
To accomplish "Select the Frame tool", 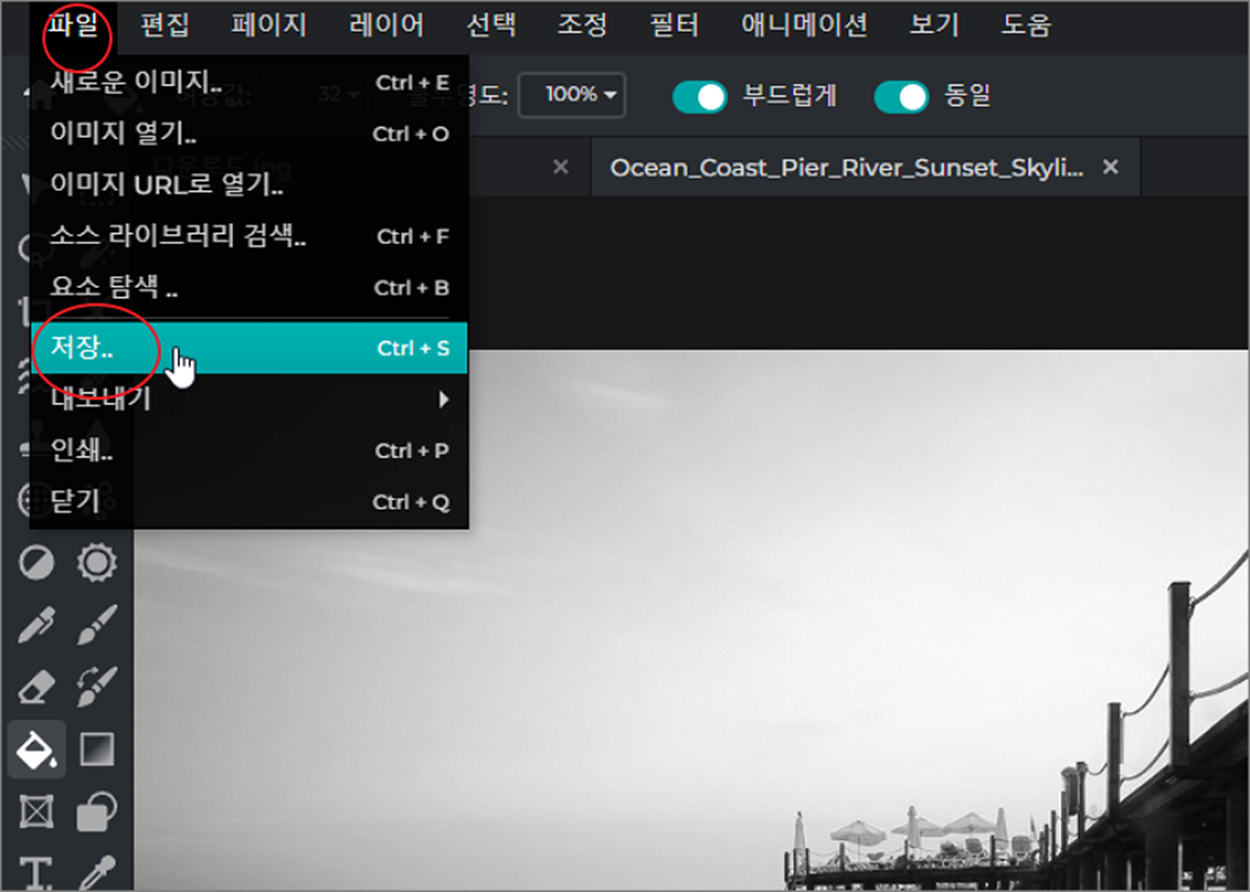I will (37, 811).
